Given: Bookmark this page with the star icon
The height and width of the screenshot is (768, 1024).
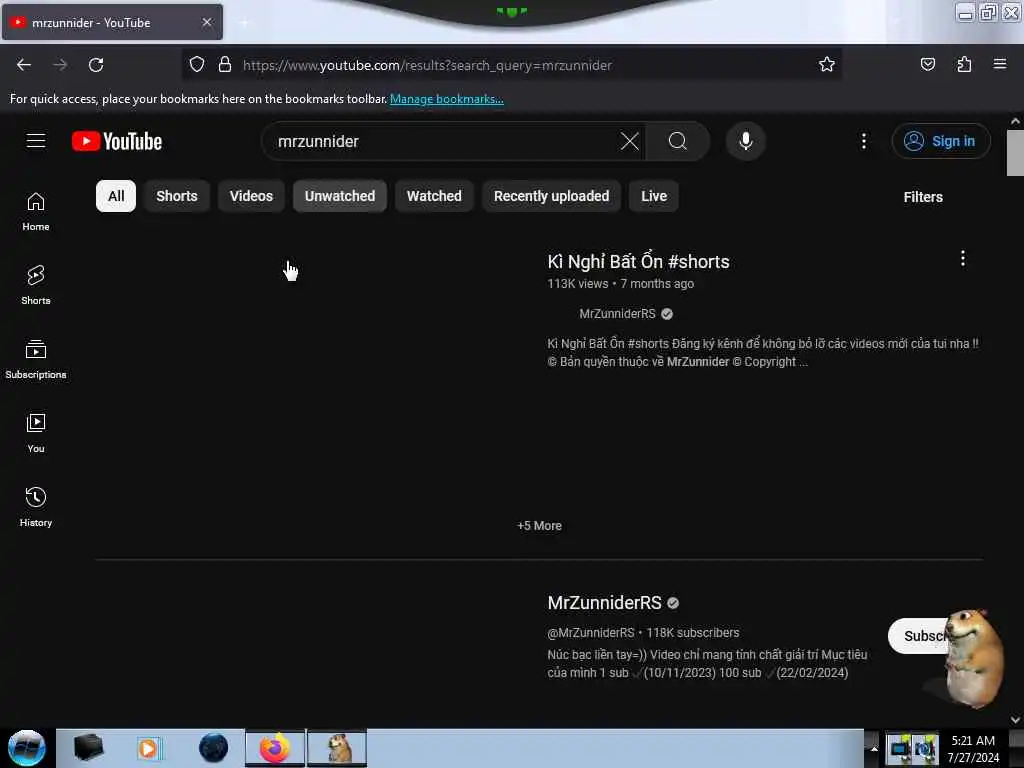Looking at the screenshot, I should pos(827,64).
